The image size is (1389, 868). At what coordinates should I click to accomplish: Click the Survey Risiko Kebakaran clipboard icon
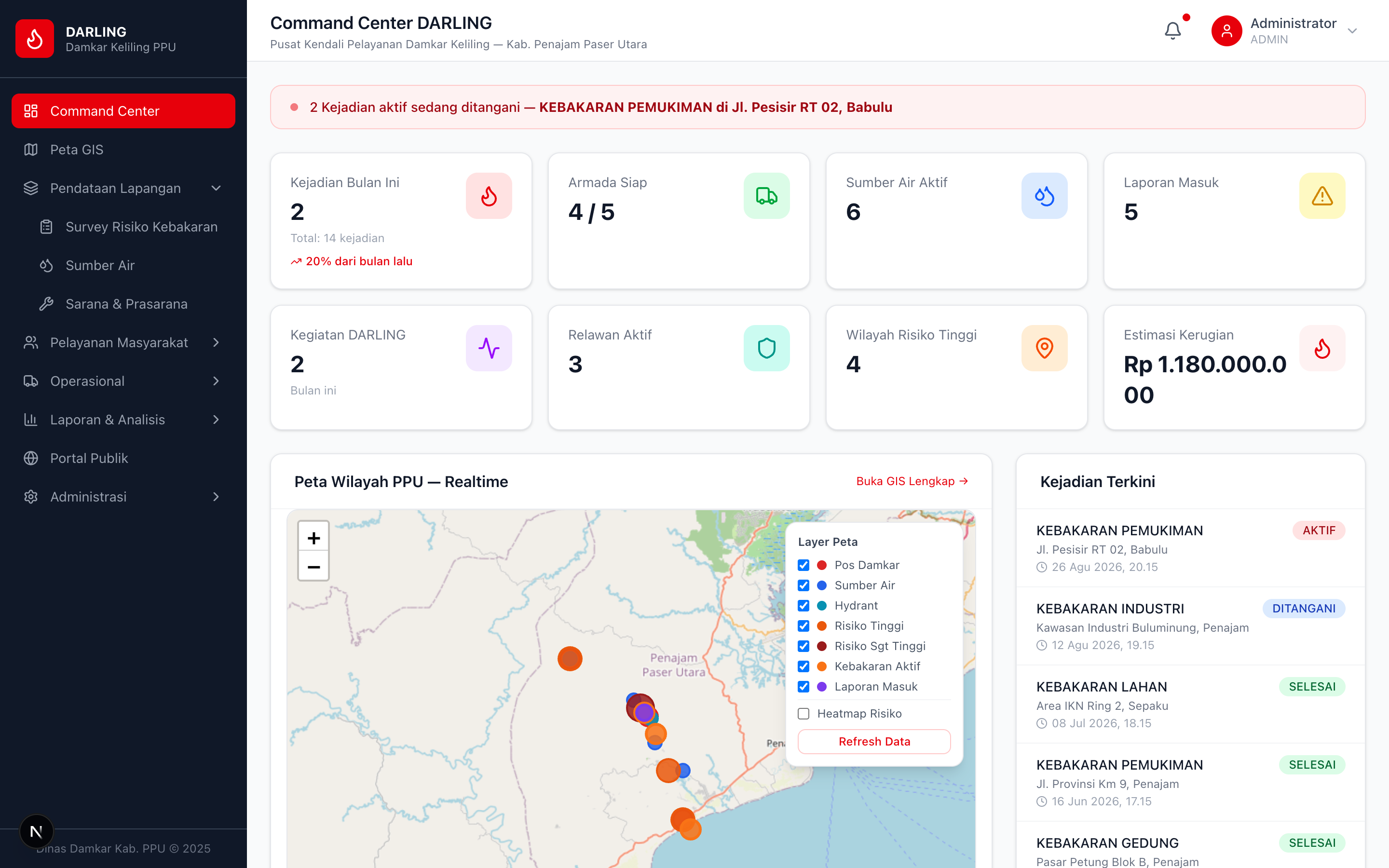(x=46, y=227)
